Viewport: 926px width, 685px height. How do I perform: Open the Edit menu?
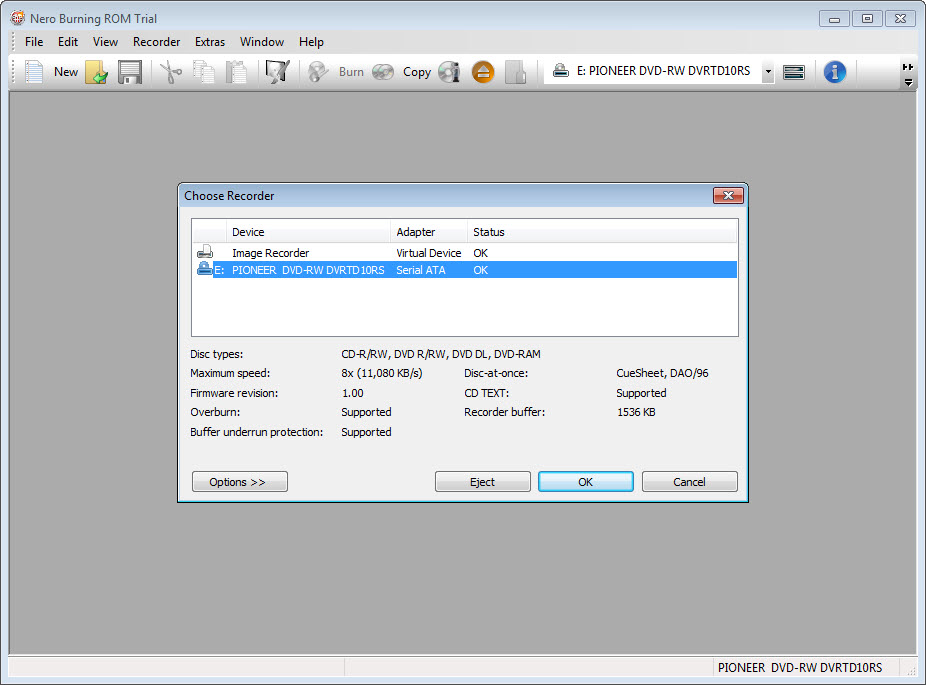pyautogui.click(x=68, y=42)
